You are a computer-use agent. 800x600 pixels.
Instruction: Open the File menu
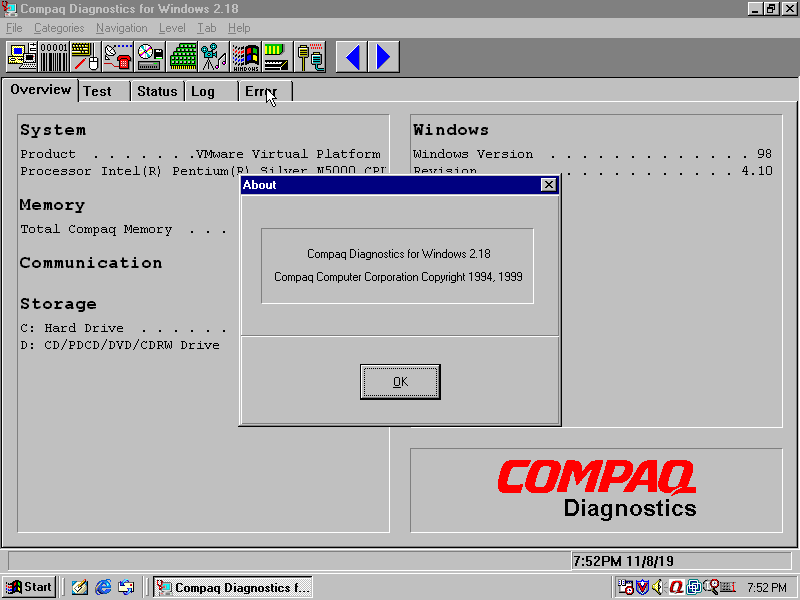(x=14, y=28)
